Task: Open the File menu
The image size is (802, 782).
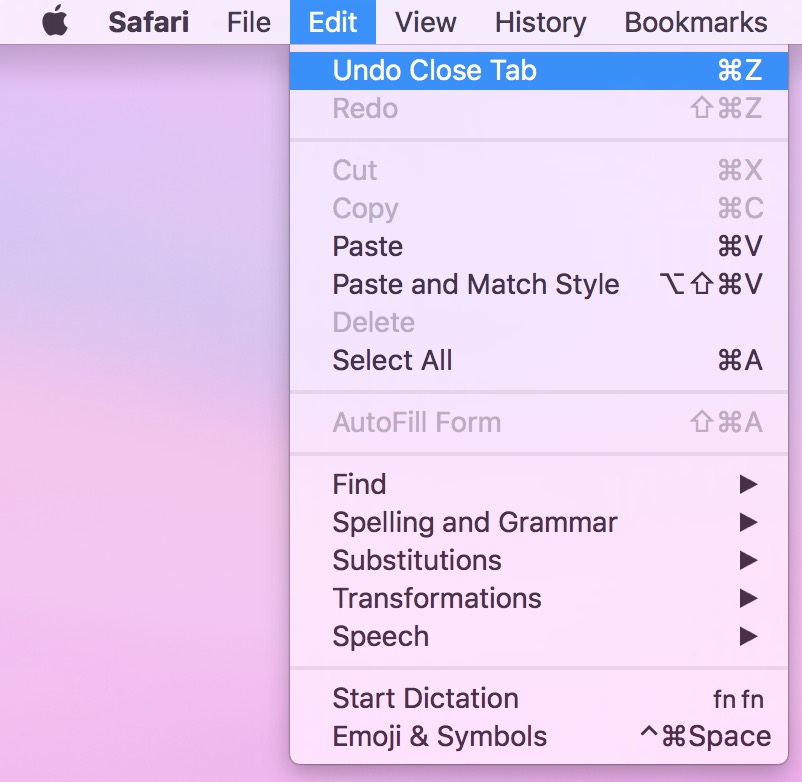Action: pyautogui.click(x=249, y=23)
